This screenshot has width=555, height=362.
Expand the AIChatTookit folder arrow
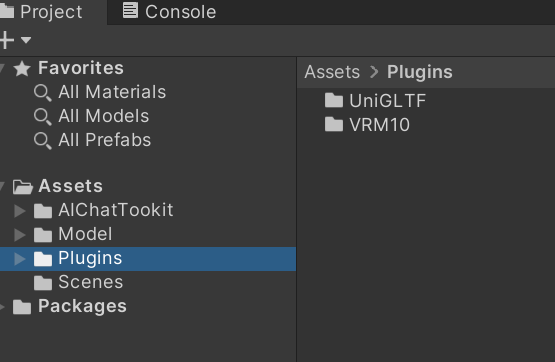tap(20, 211)
